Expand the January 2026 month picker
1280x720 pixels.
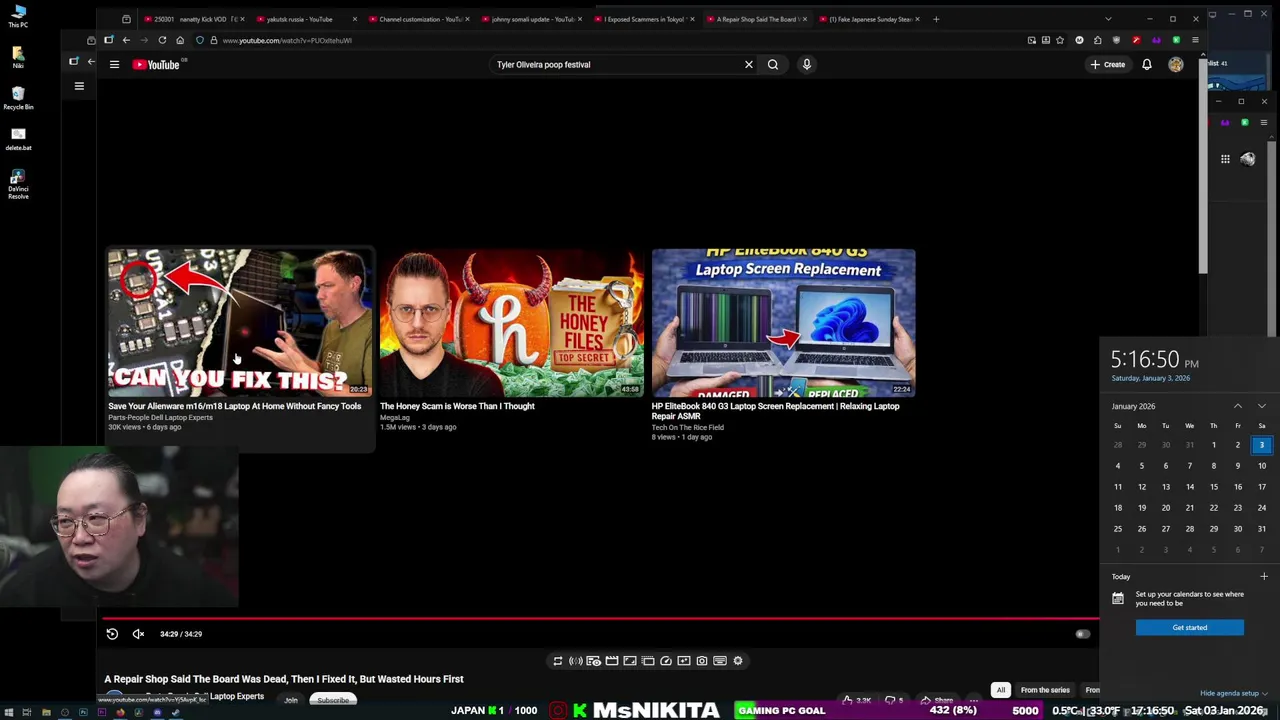tap(1133, 406)
